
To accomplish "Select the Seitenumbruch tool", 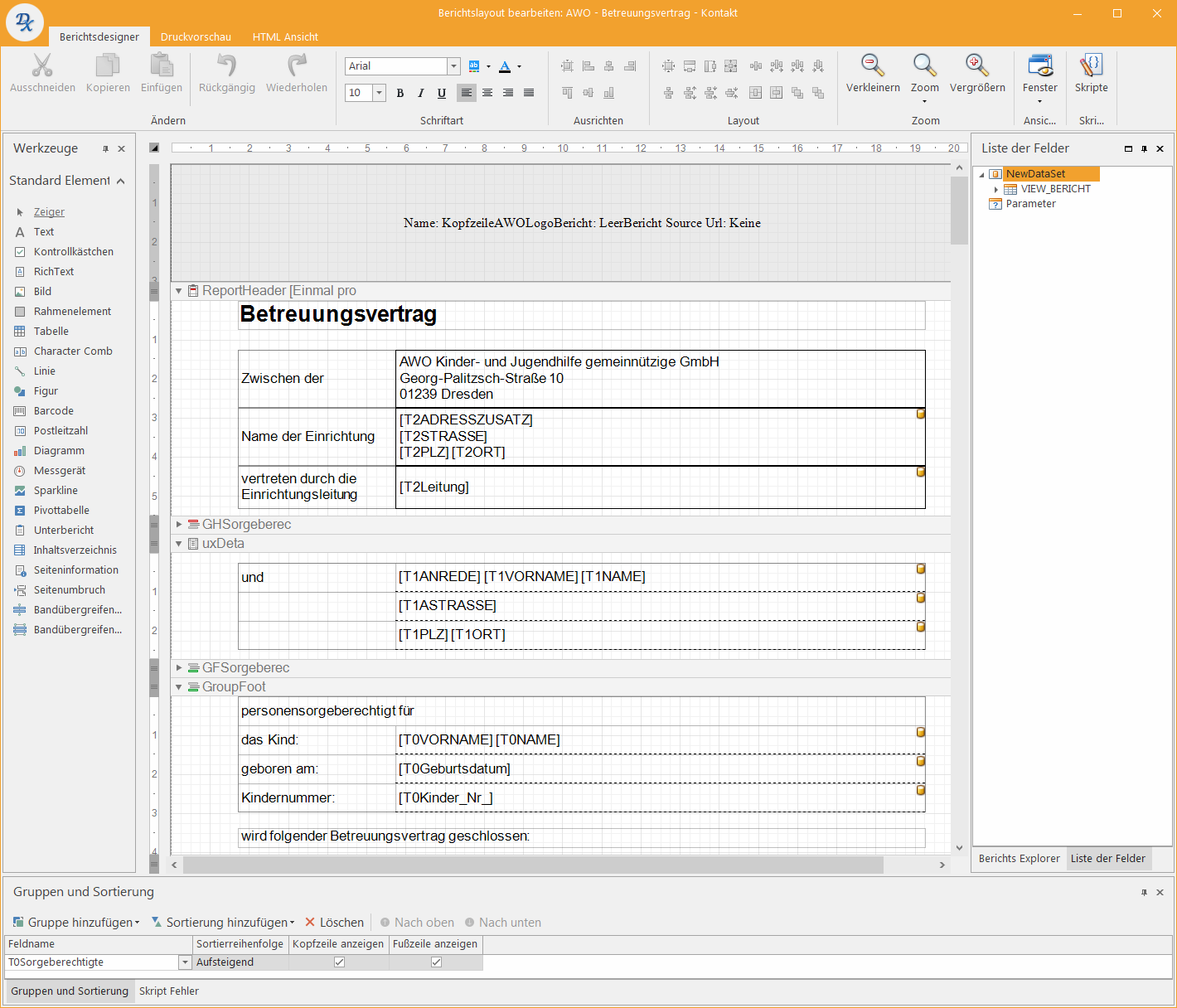I will click(70, 590).
